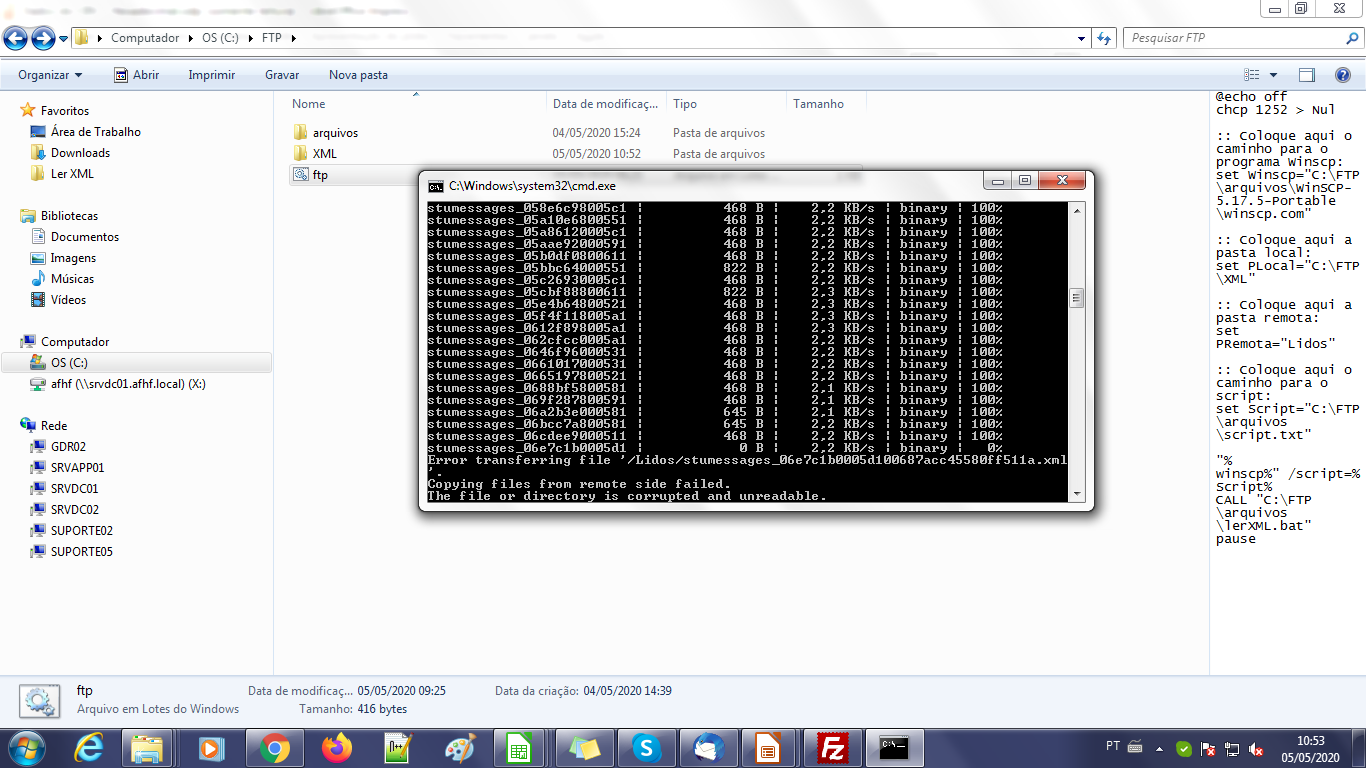Select the ftp batch file
This screenshot has width=1366, height=768.
pos(319,175)
